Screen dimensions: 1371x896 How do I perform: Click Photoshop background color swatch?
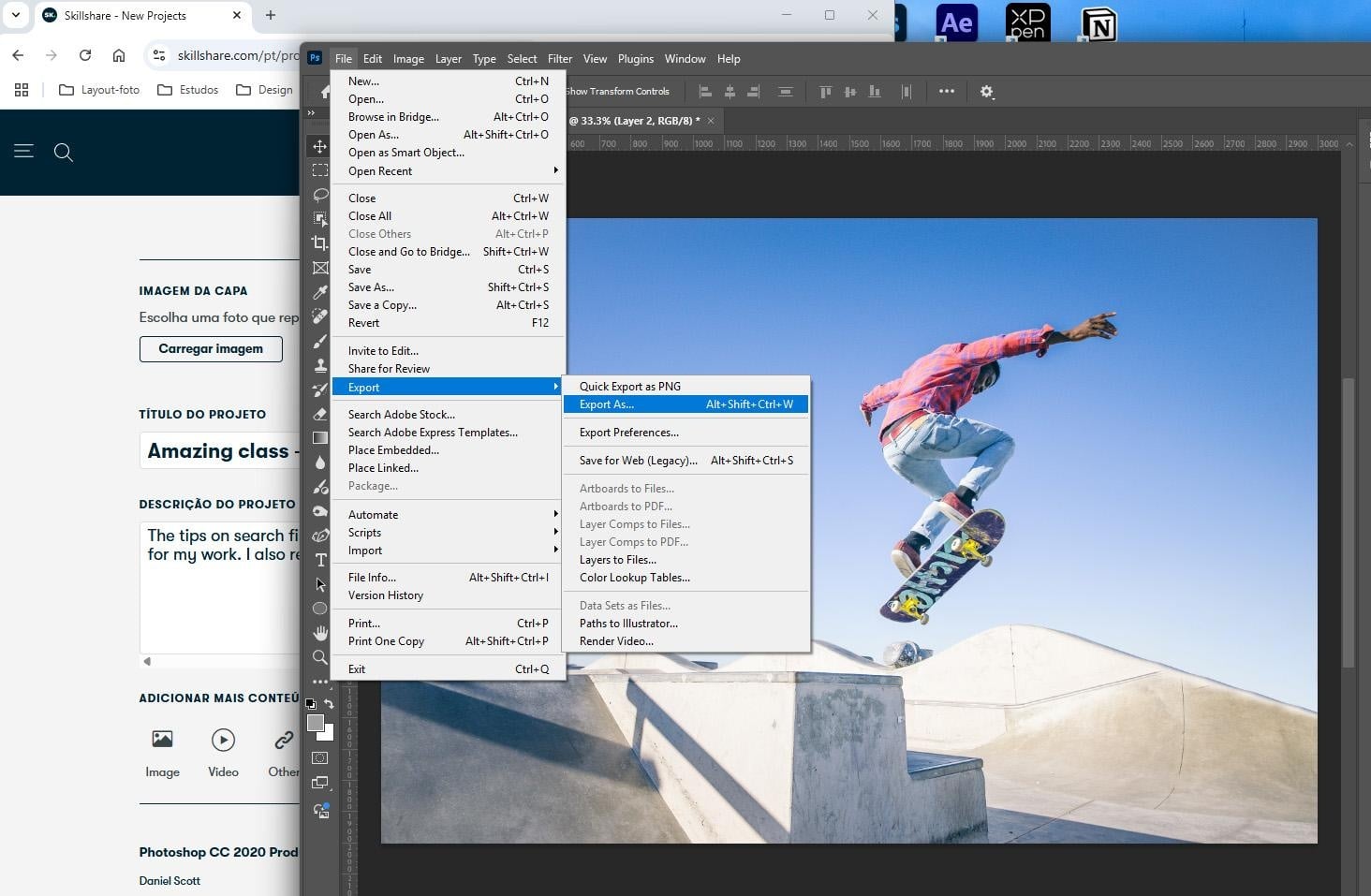click(329, 735)
